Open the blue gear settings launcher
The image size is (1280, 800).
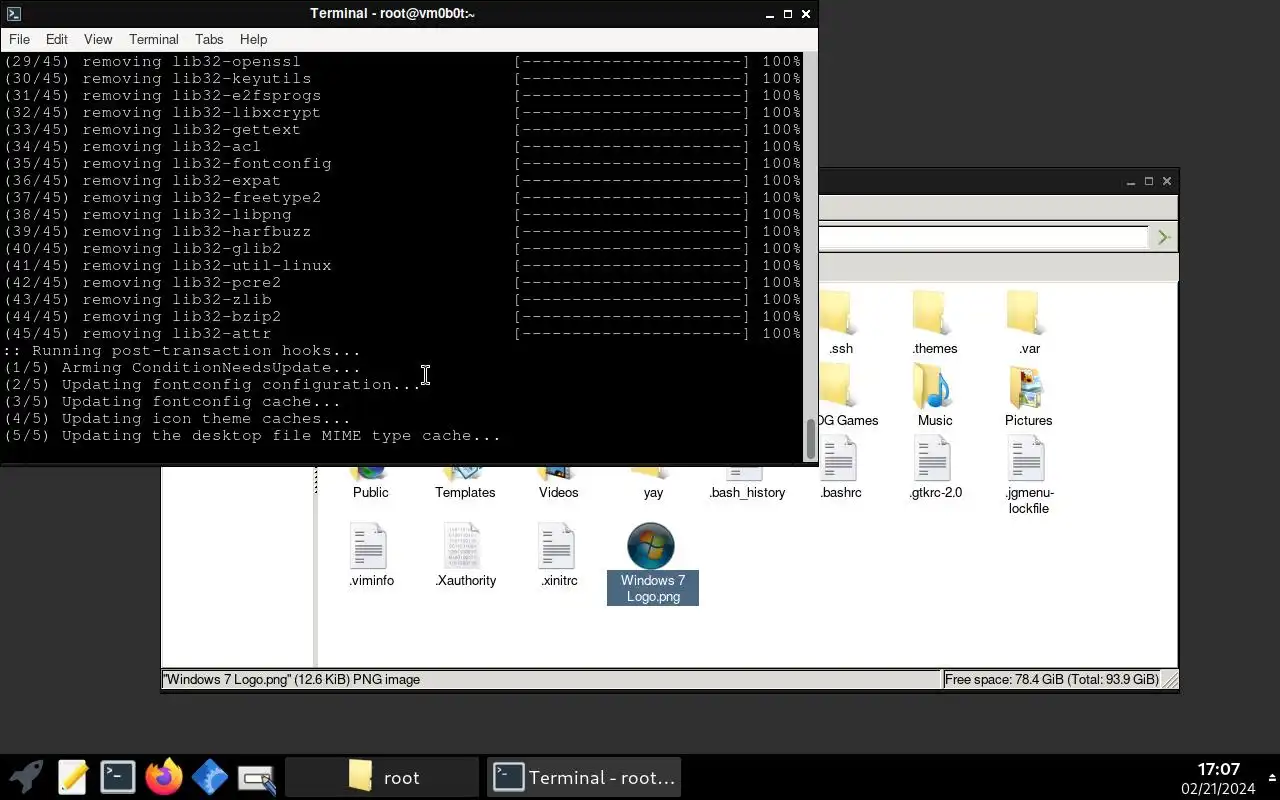point(209,777)
